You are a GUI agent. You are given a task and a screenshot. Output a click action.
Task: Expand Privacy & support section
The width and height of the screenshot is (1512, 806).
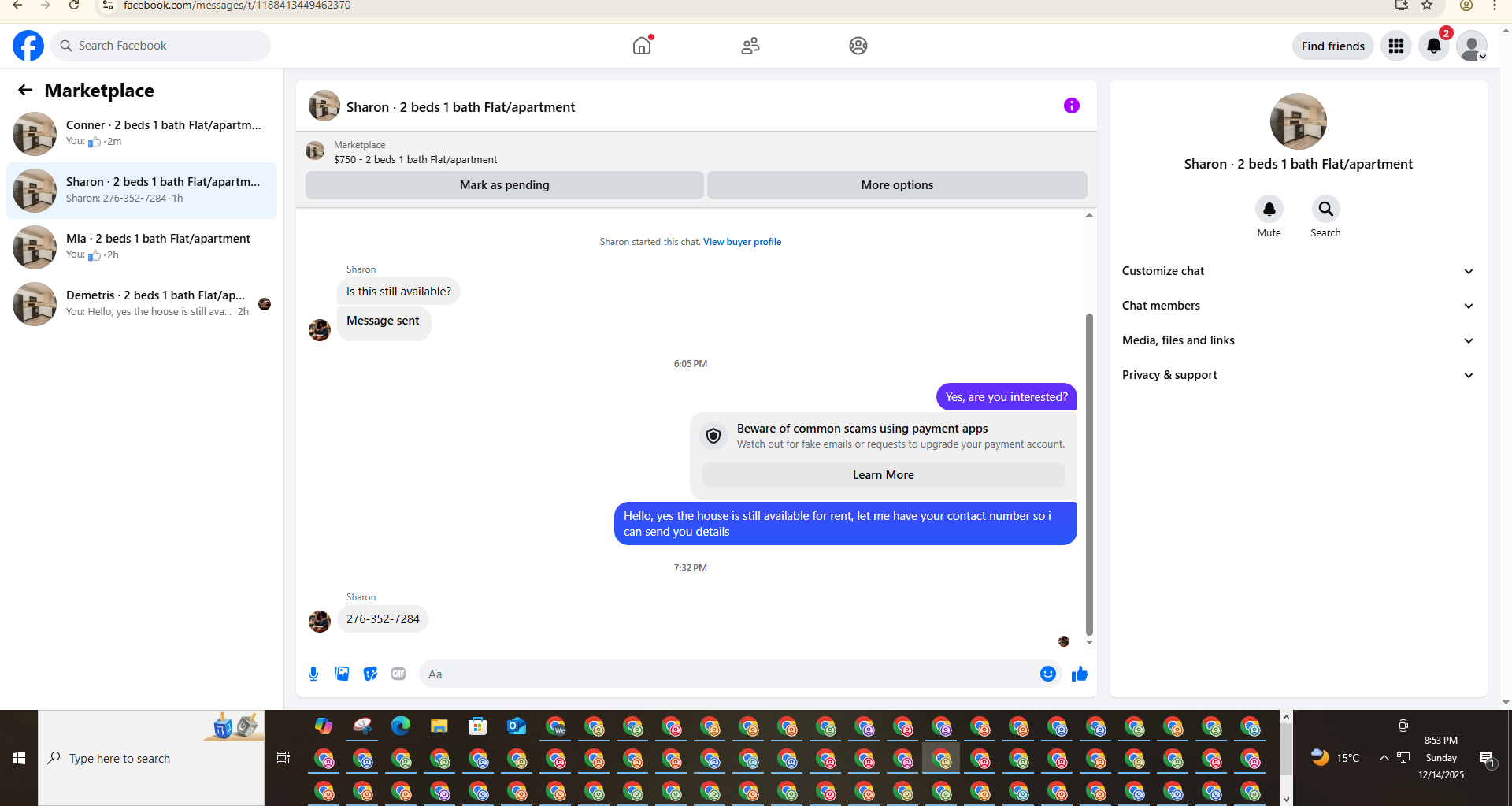[1298, 375]
